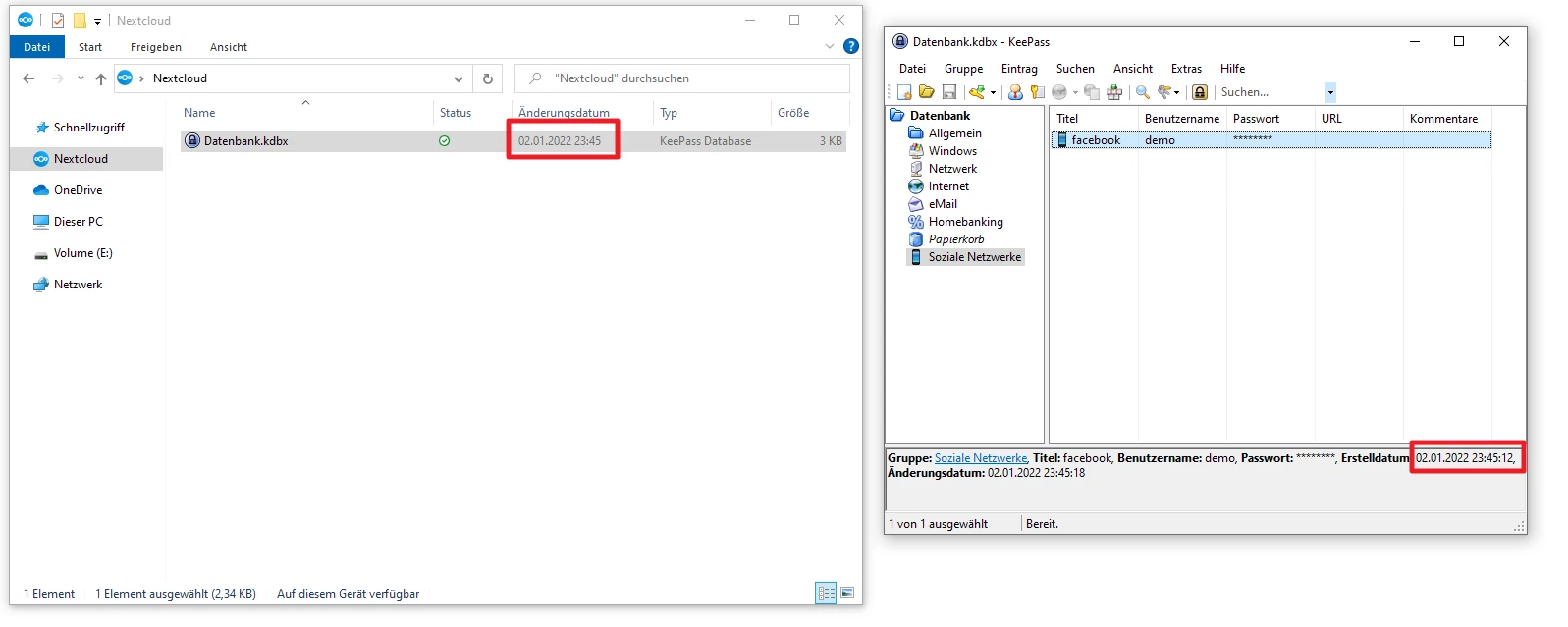The image size is (1568, 627).
Task: Open the Gruppe menu in KeePass
Action: click(x=963, y=69)
